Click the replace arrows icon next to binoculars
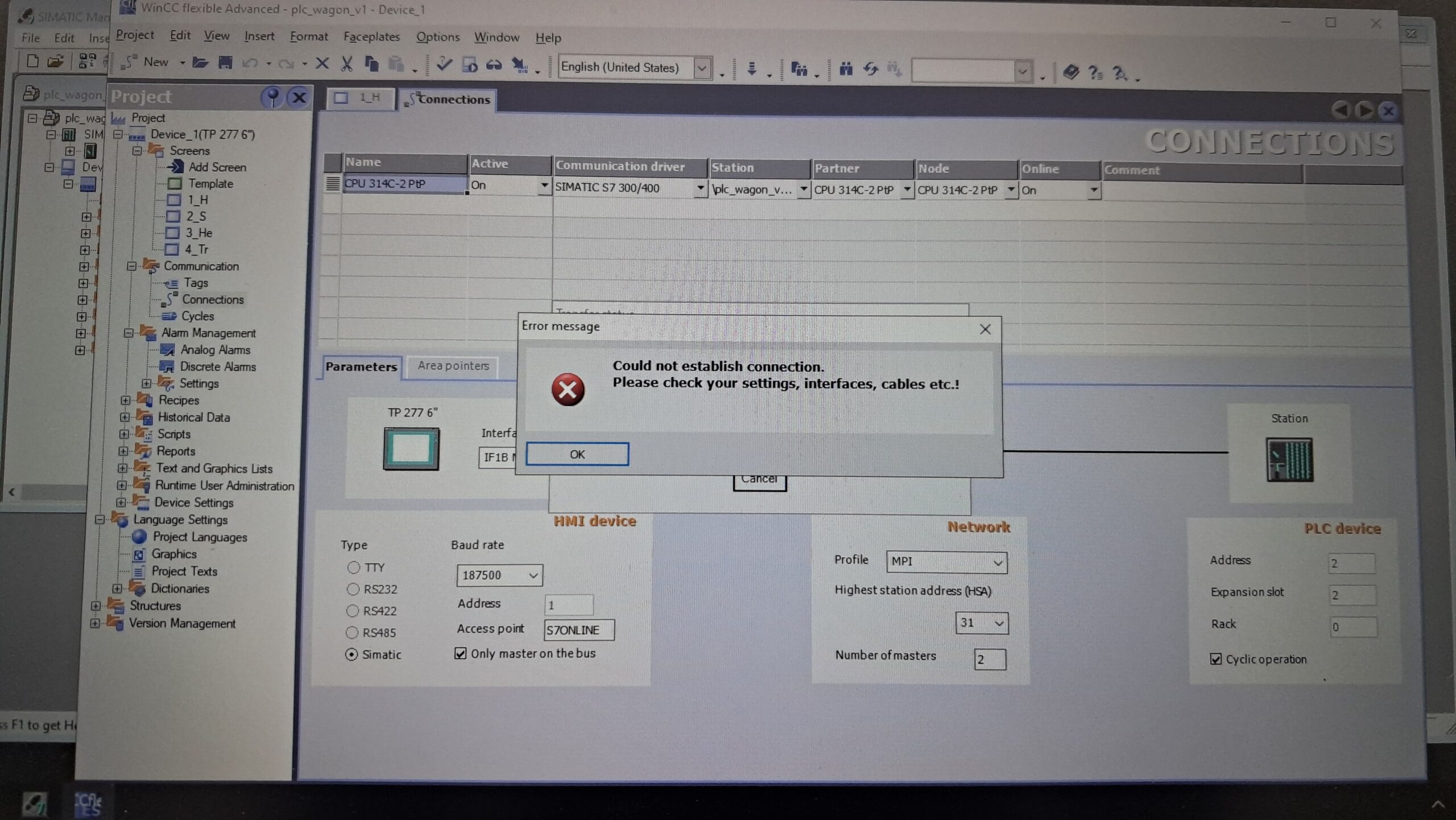Screen dimensions: 1456x820 click(871, 69)
